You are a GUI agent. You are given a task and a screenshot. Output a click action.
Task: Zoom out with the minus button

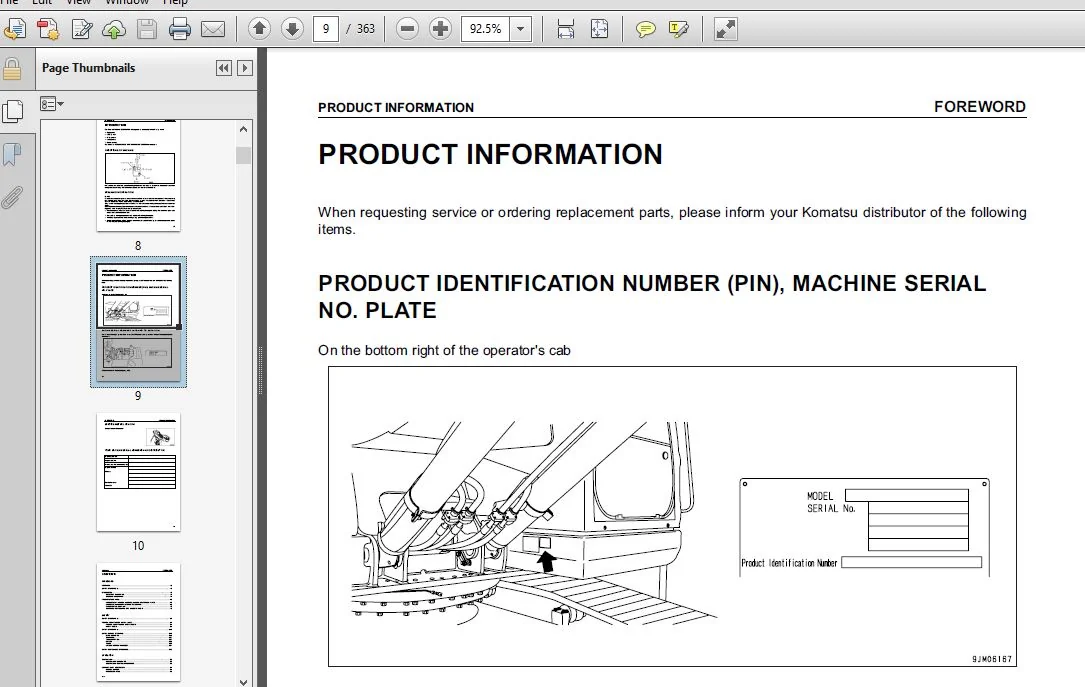(408, 28)
